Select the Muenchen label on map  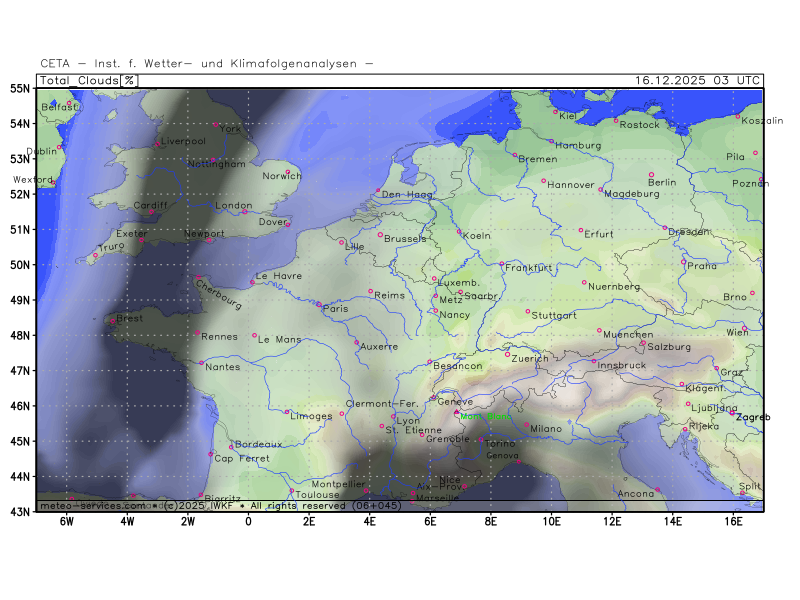tap(629, 334)
